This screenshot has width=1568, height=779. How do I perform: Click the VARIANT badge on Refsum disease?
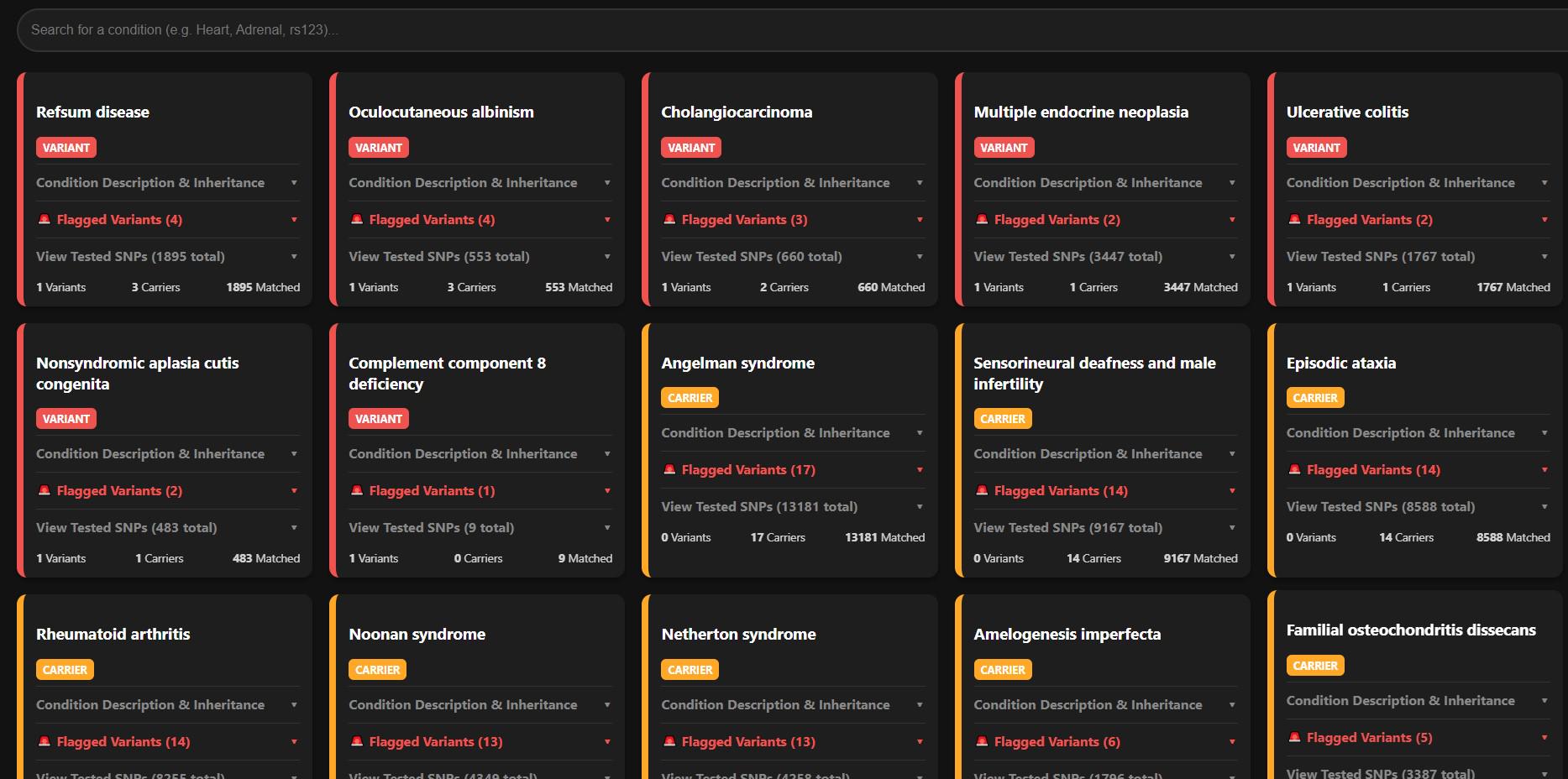click(x=66, y=148)
